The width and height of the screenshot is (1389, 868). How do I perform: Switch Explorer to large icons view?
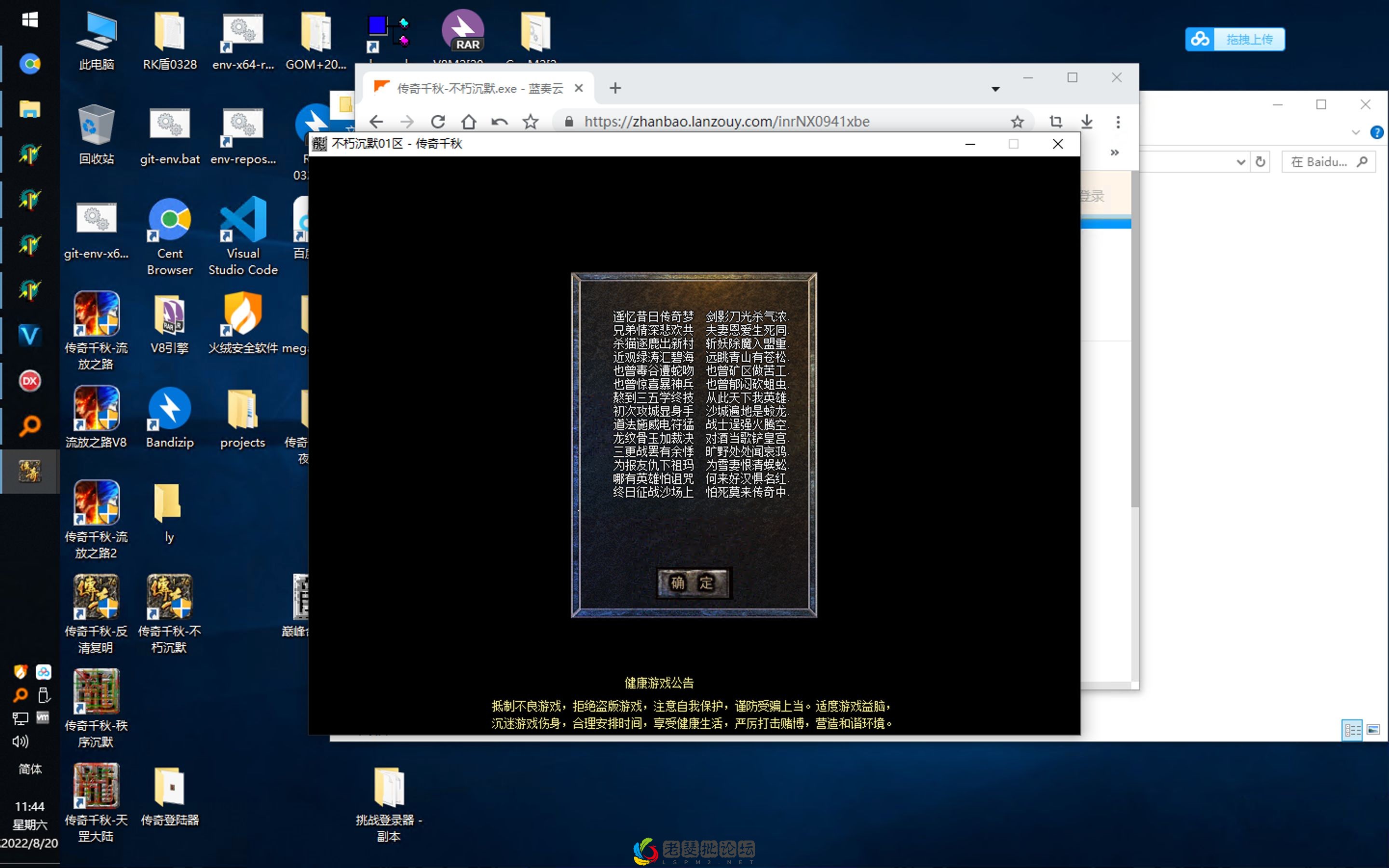coord(1374,730)
